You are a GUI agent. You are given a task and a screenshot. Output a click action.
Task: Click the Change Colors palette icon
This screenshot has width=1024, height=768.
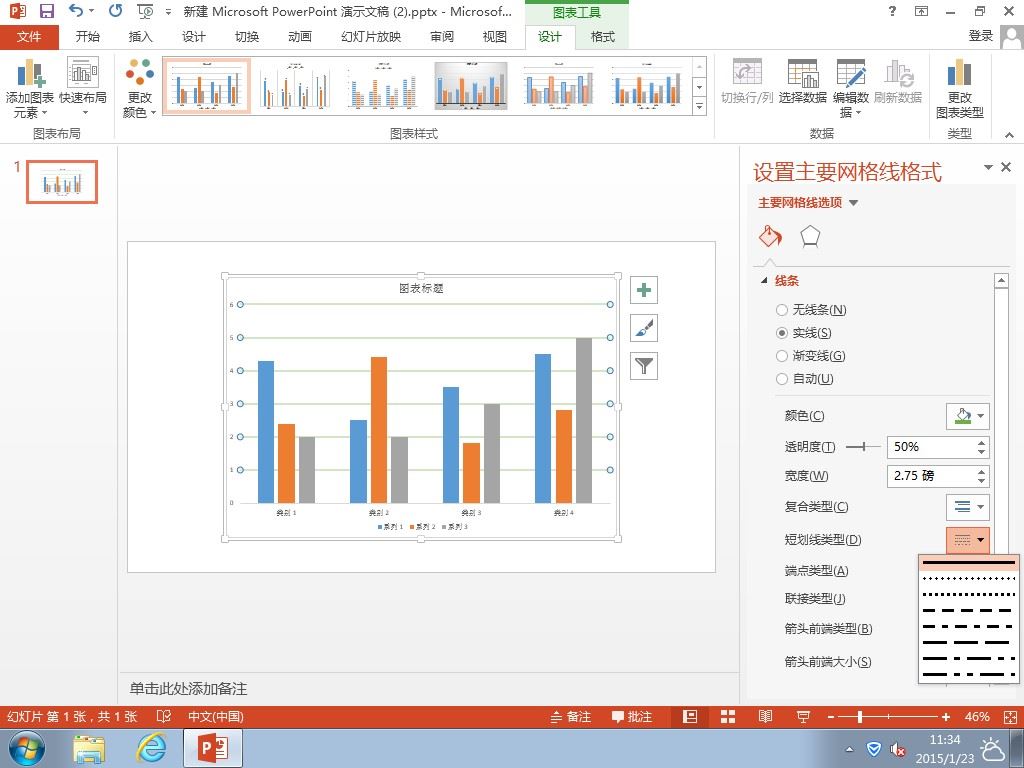[140, 73]
